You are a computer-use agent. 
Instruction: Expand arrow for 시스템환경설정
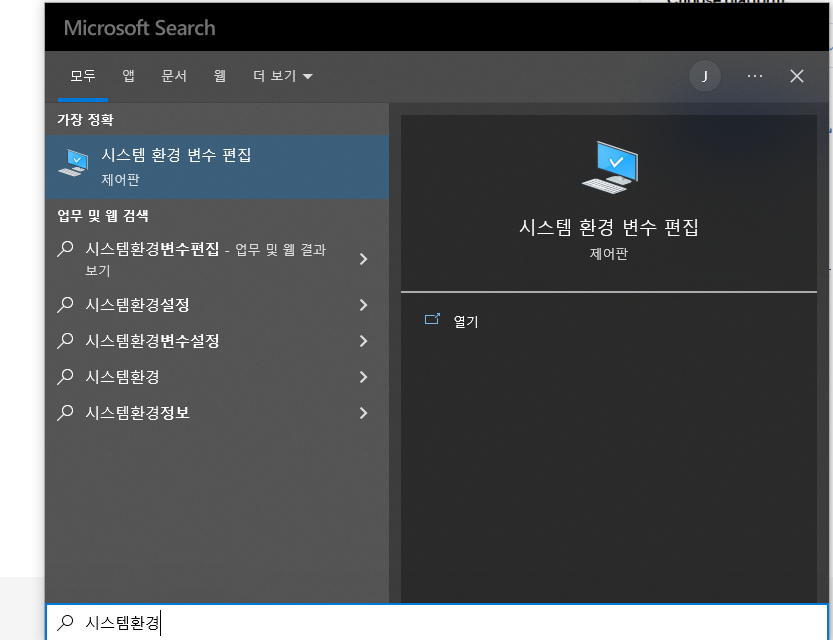pos(363,305)
